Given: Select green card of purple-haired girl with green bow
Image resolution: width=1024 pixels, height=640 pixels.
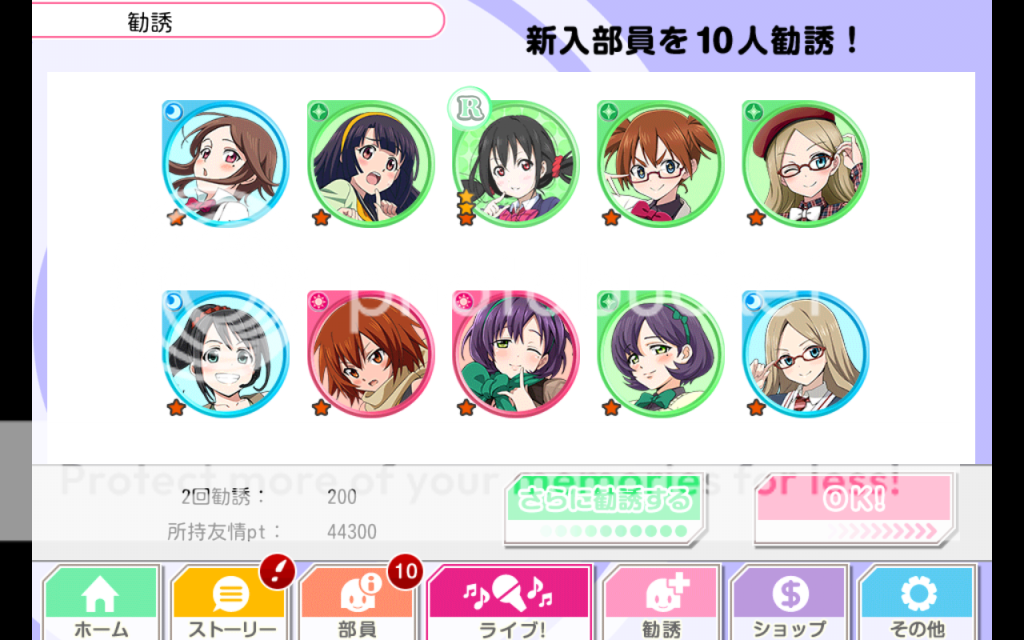Looking at the screenshot, I should pyautogui.click(x=660, y=354).
